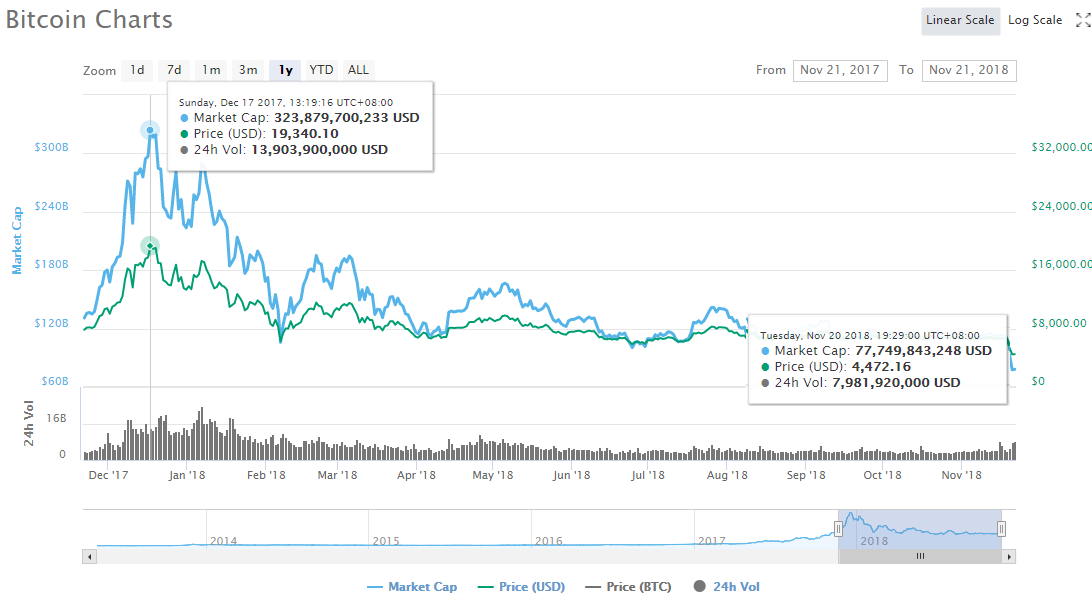Choose YTD zoom range
This screenshot has height=601, width=1092.
coord(321,70)
